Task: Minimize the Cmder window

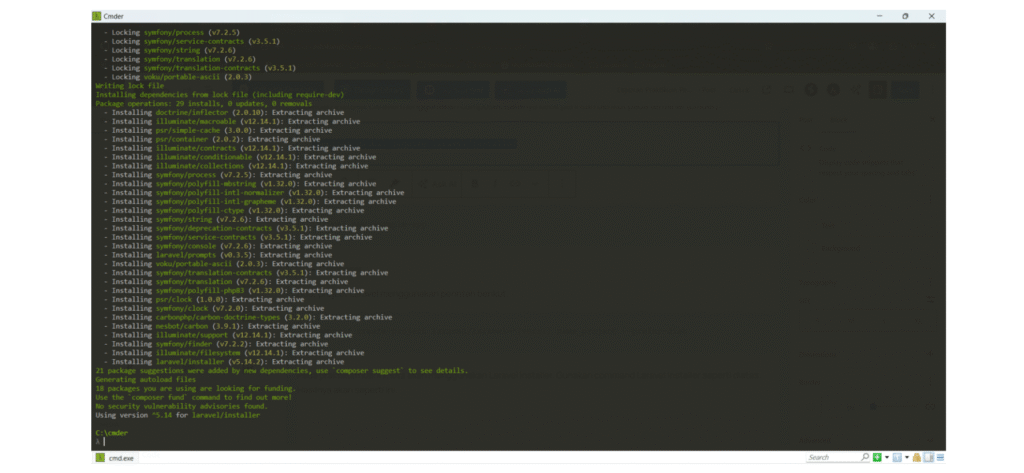Action: click(881, 16)
